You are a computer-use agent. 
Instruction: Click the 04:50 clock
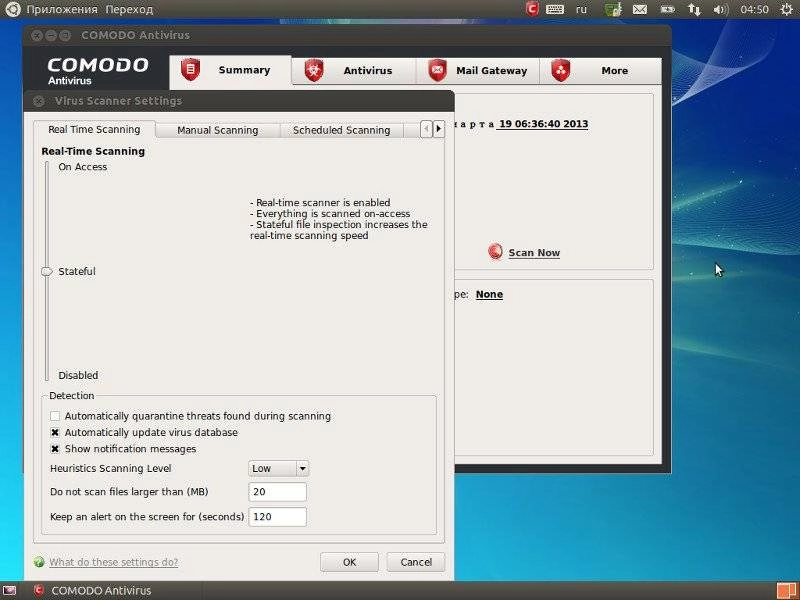click(754, 9)
